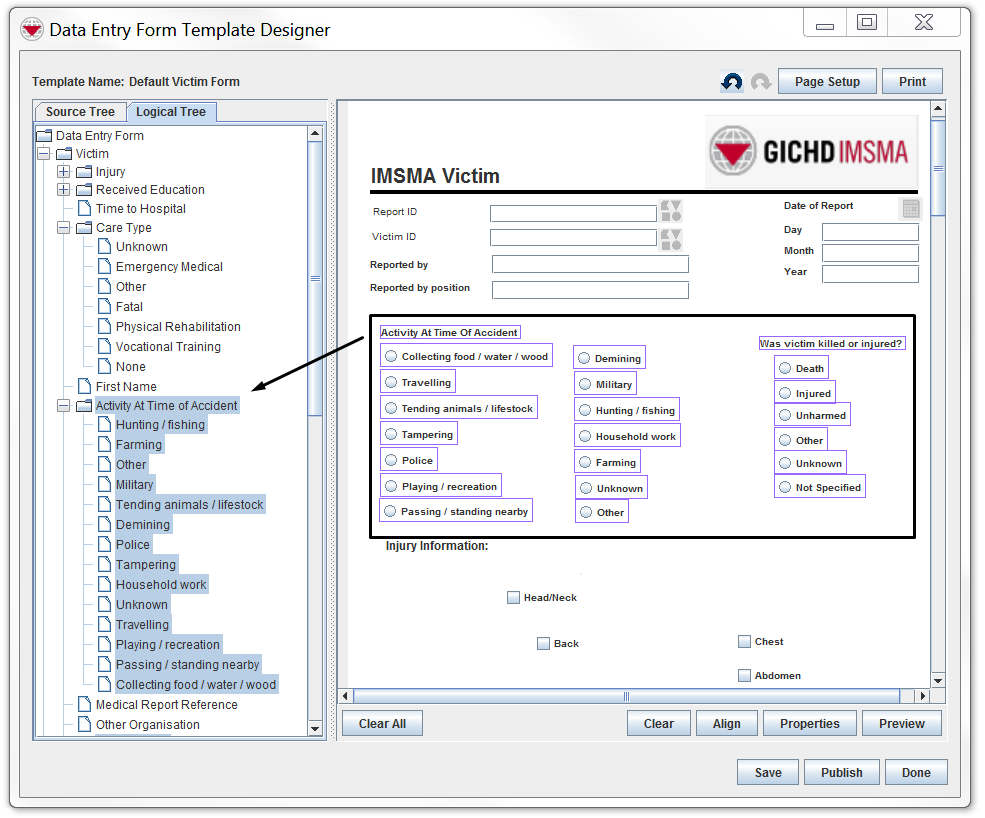Check the Head/Neck checkbox
The height and width of the screenshot is (818, 985).
(513, 598)
